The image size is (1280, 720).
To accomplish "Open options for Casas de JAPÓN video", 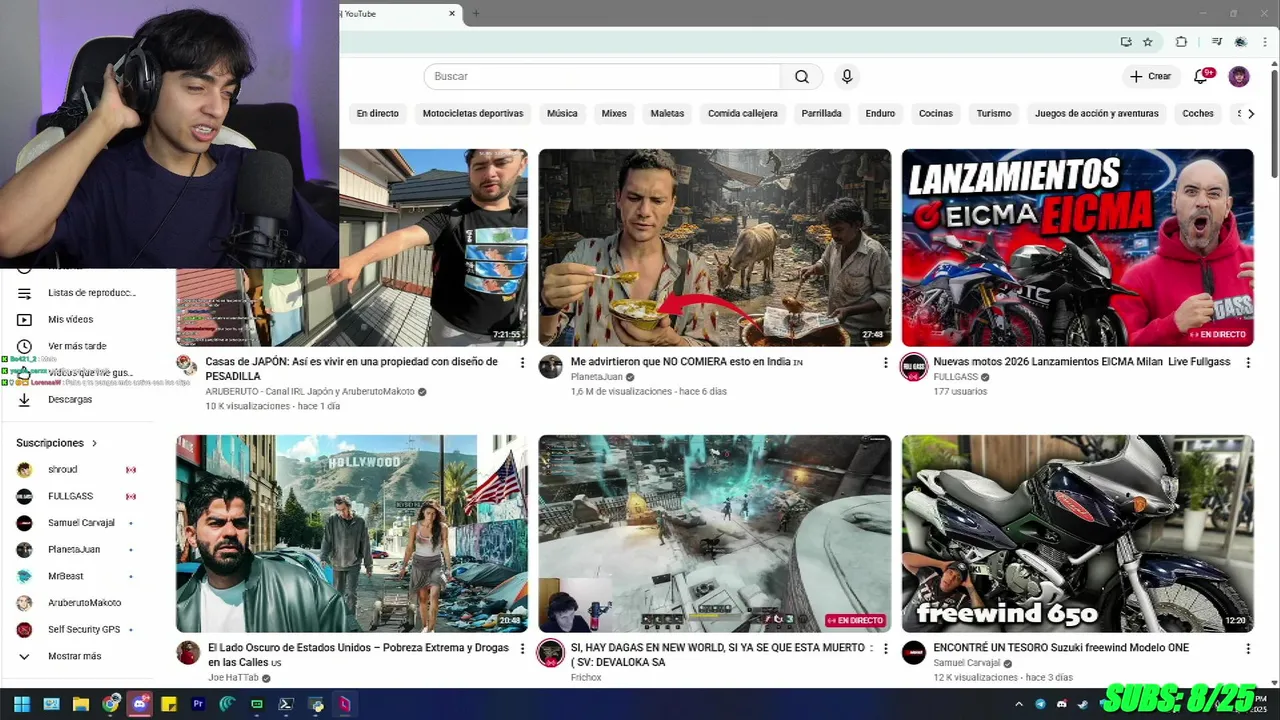I will point(522,363).
